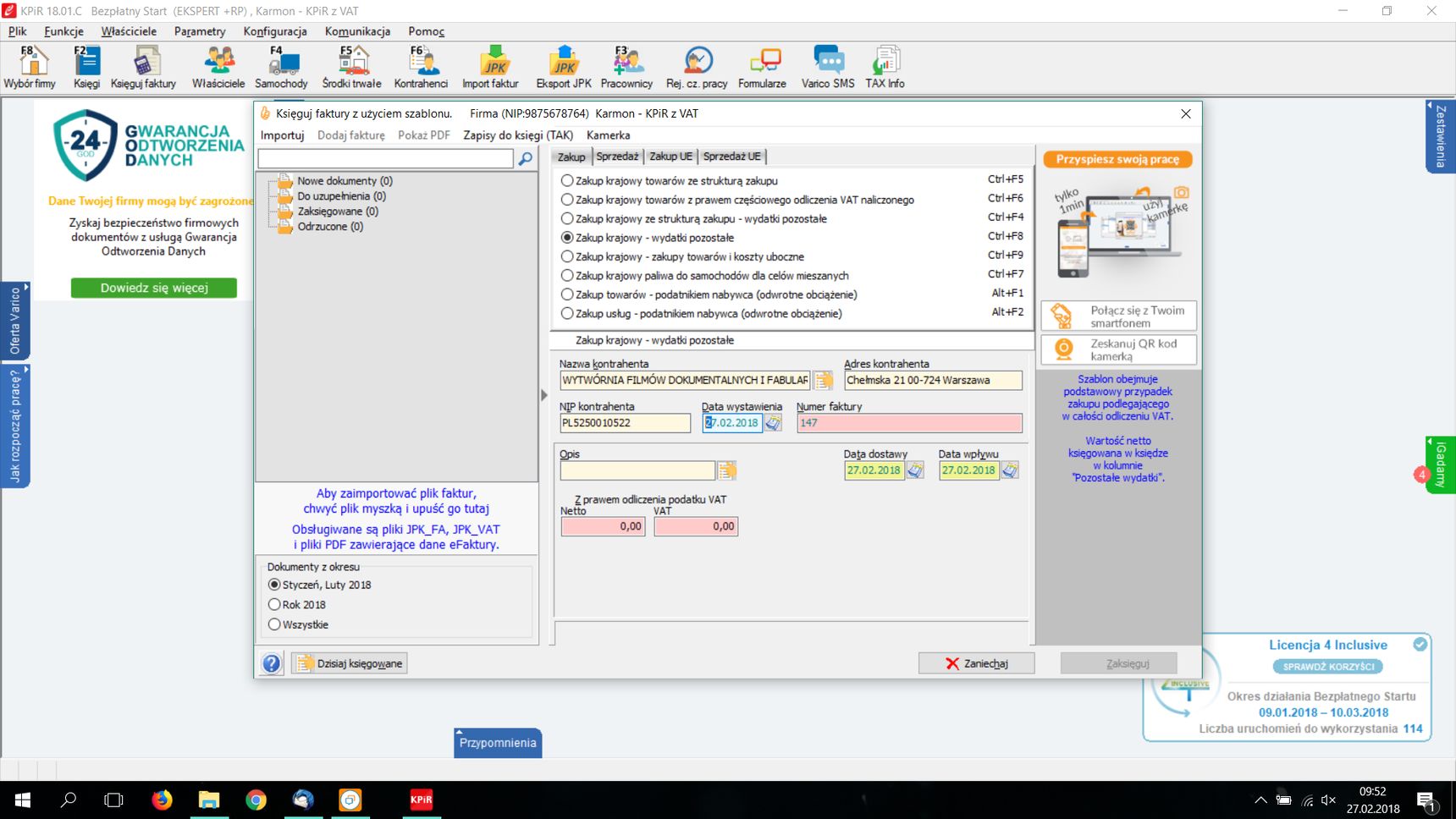Open Varico SMS from the toolbar

pos(828,67)
